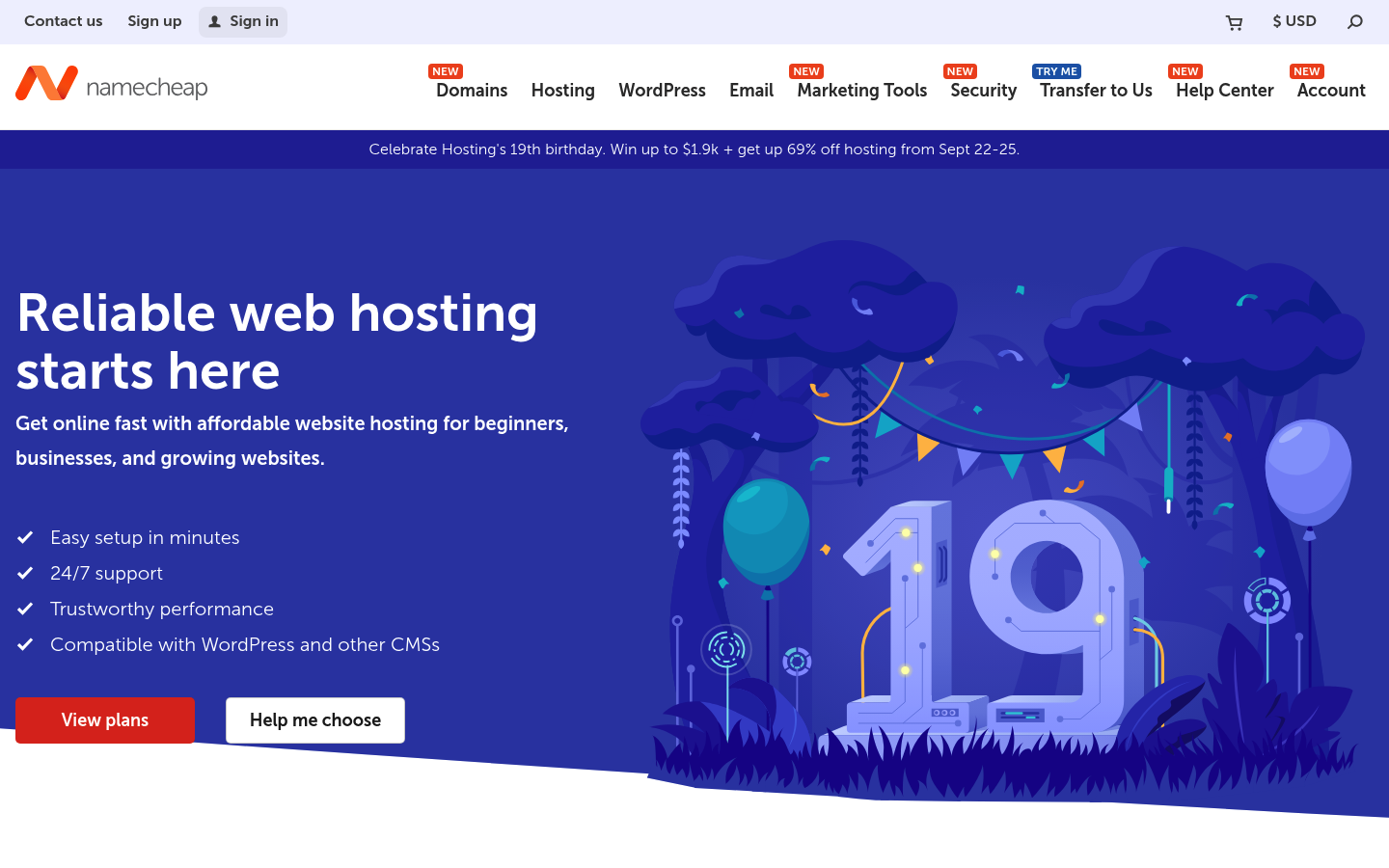Open the Security menu
Viewport: 1389px width, 868px height.
coord(984,91)
